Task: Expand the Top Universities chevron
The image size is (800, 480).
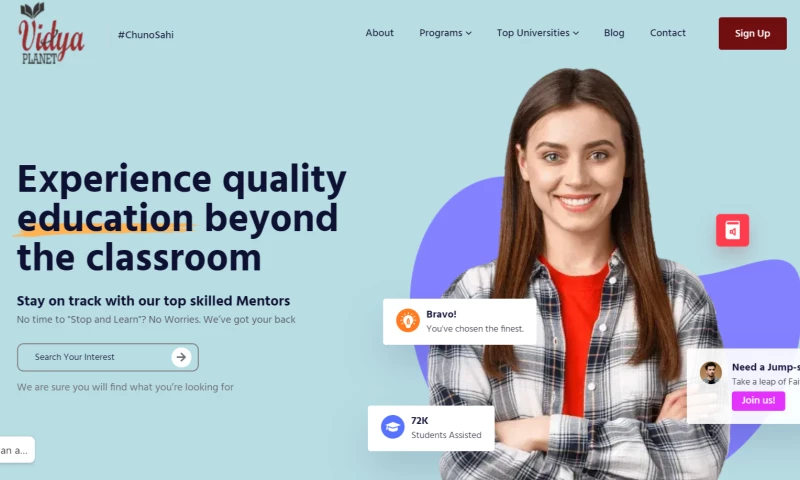Action: tap(576, 33)
